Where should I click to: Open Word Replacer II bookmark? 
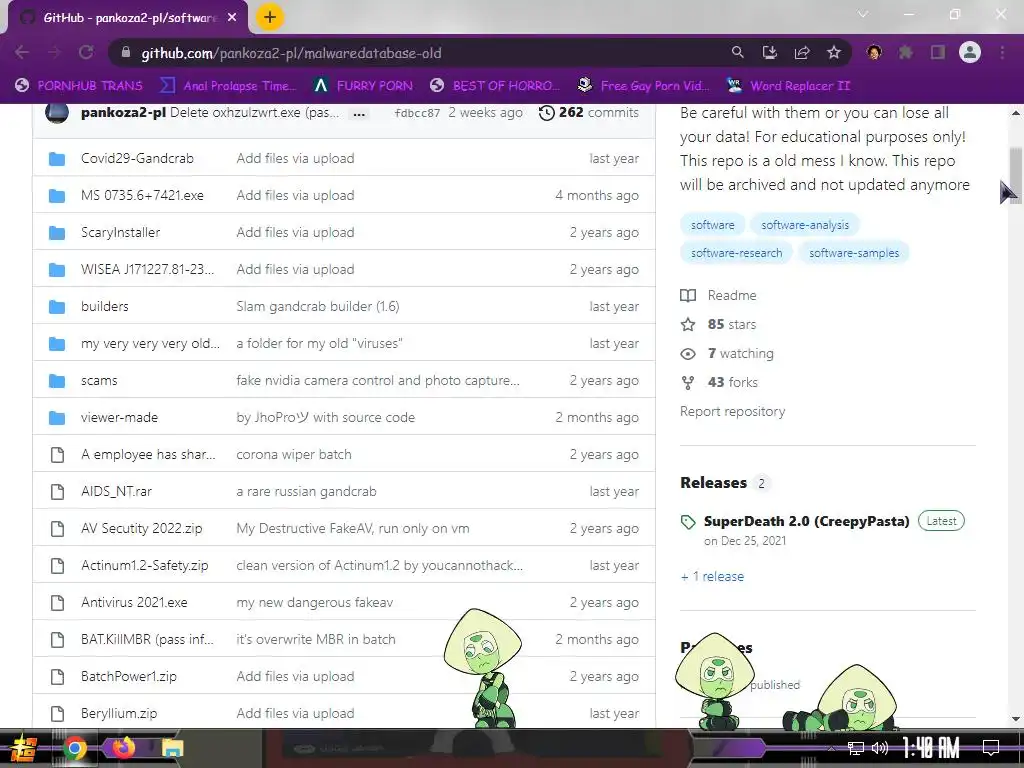point(789,86)
